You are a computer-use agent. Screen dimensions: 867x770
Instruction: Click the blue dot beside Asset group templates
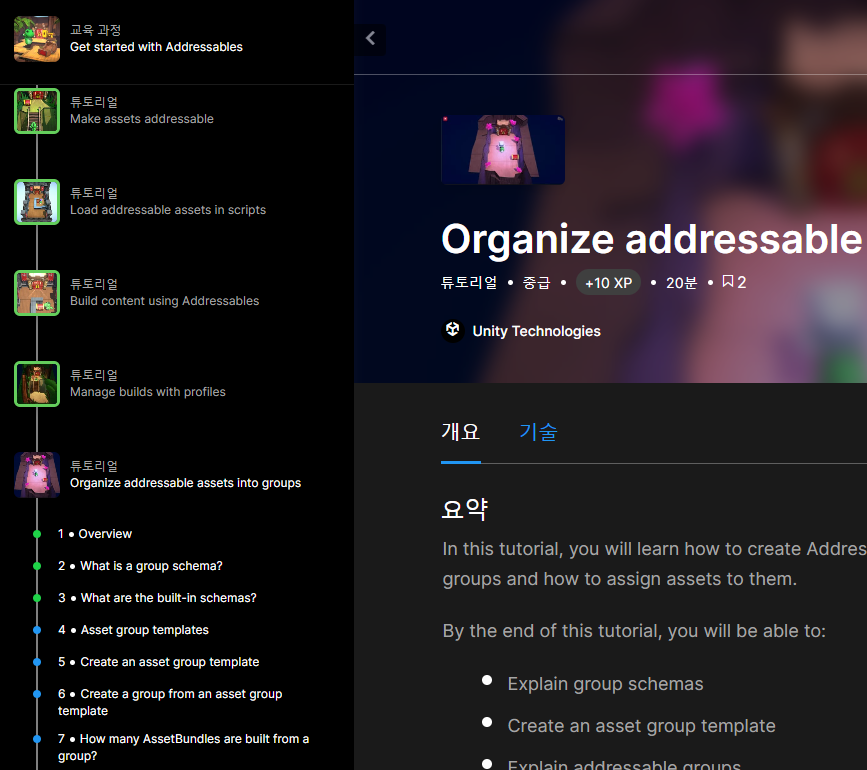pos(37,630)
